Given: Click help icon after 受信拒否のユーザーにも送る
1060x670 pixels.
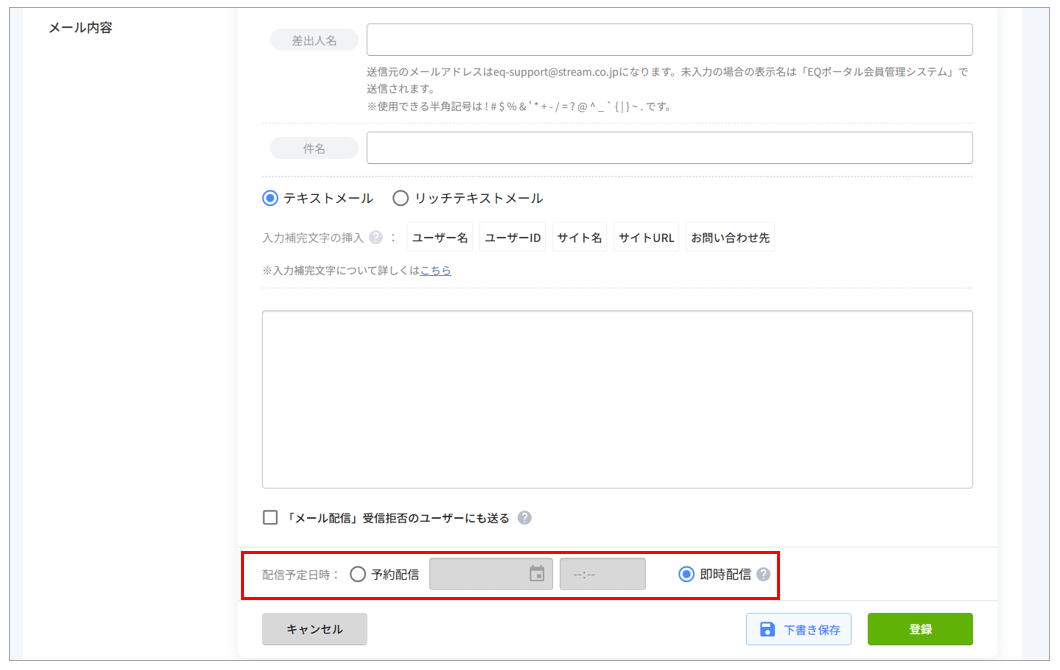Looking at the screenshot, I should point(525,518).
